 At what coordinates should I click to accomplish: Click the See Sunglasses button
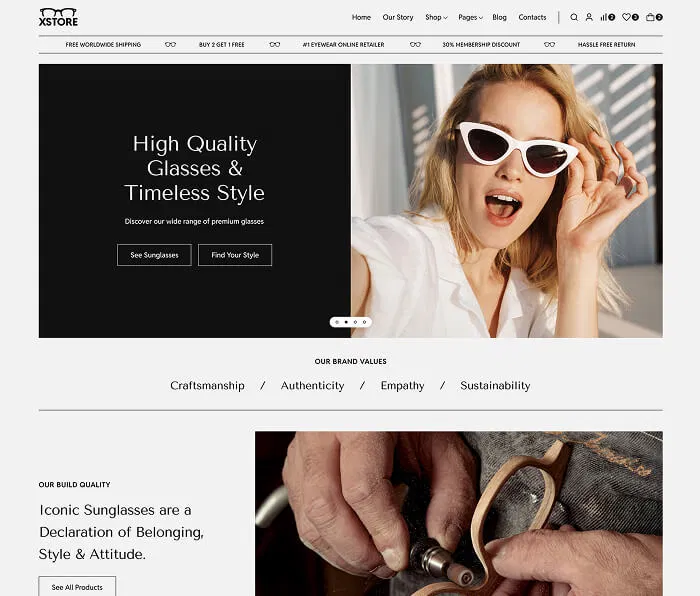point(154,255)
